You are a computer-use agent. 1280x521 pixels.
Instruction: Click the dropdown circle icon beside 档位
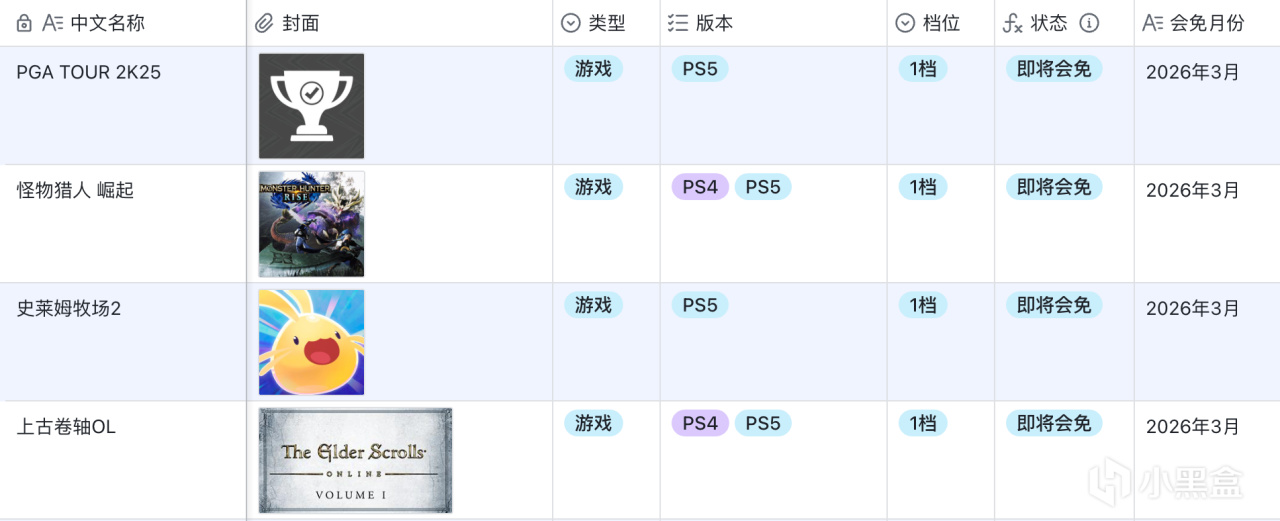(905, 23)
